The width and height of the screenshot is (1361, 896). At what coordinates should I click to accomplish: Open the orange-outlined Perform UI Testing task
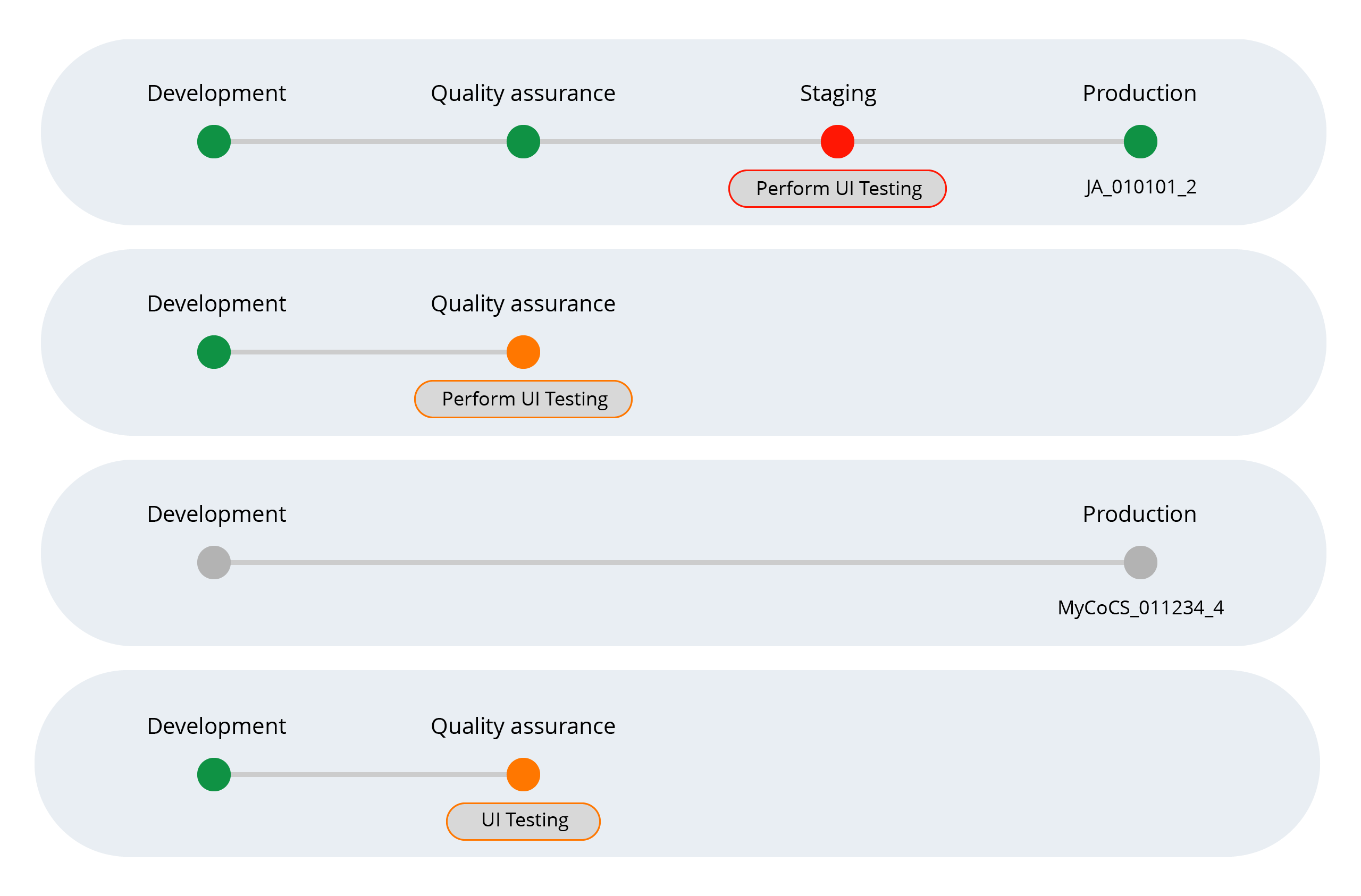pyautogui.click(x=523, y=399)
